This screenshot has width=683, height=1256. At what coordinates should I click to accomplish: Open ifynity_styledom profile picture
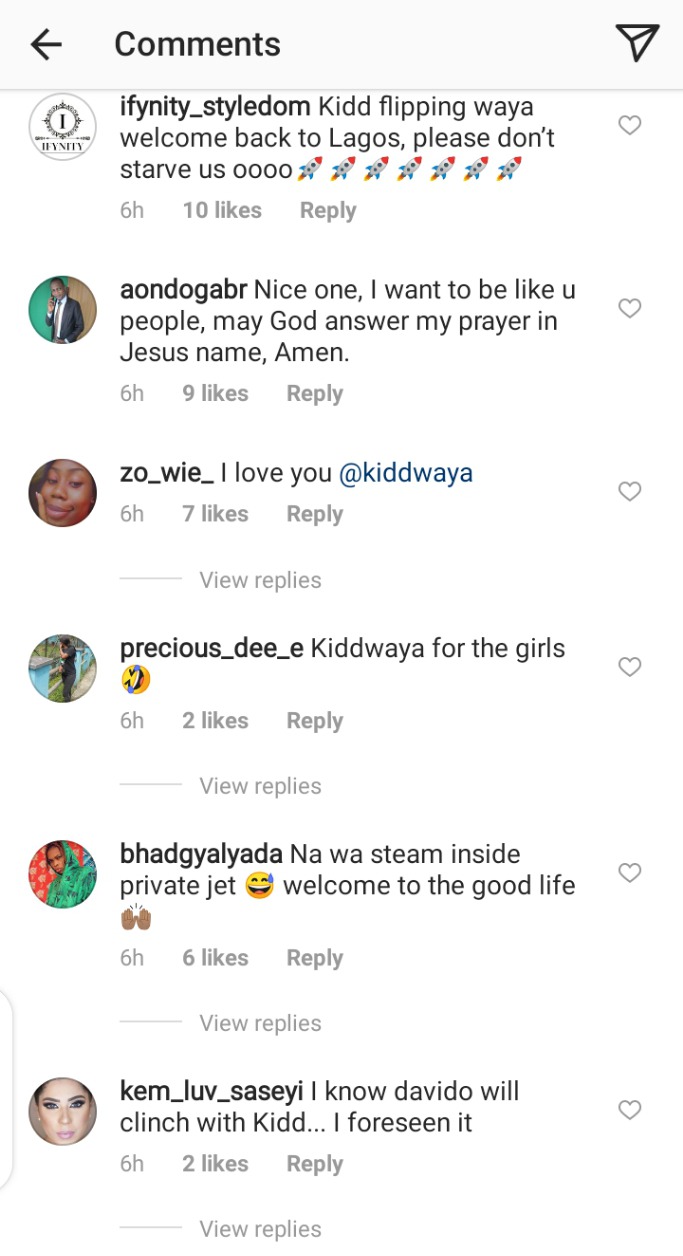(62, 127)
